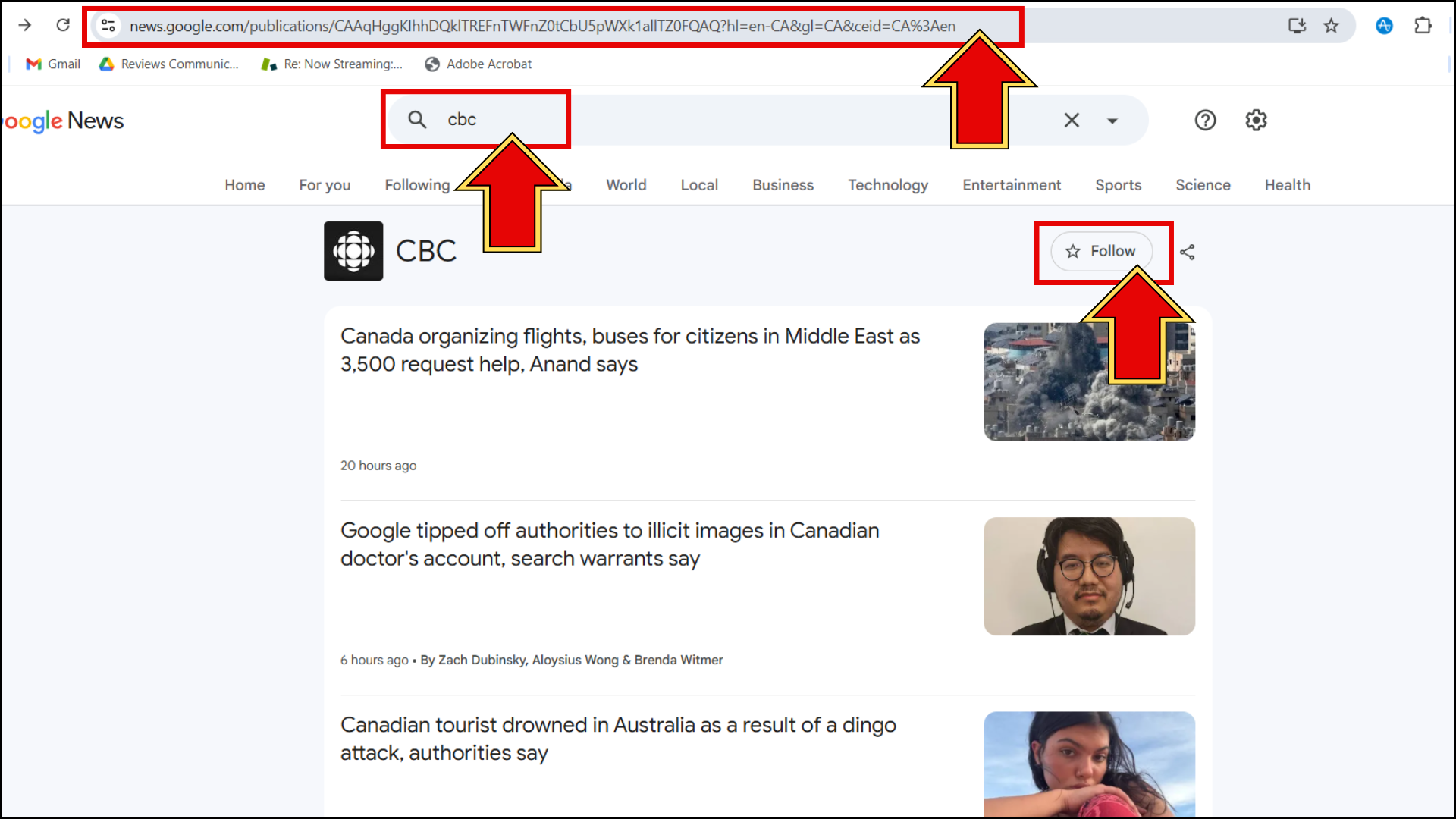Image resolution: width=1456 pixels, height=819 pixels.
Task: Open site information icon in address bar
Action: 108,26
